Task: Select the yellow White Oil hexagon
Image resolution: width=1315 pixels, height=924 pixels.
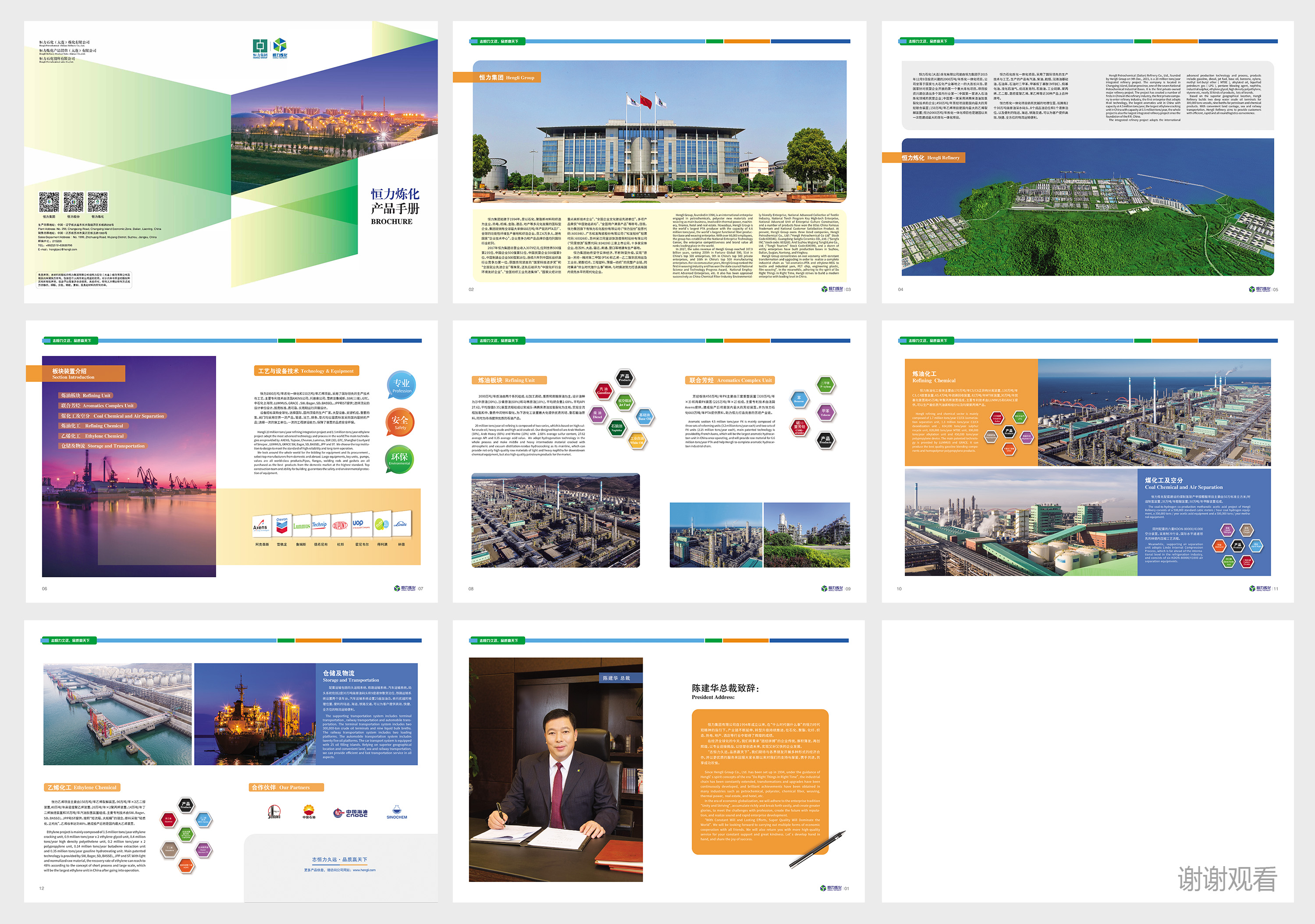Action: coord(637,441)
